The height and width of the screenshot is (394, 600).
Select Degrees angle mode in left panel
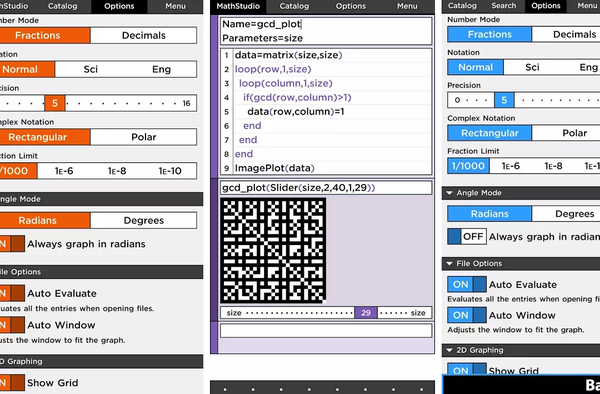point(143,220)
